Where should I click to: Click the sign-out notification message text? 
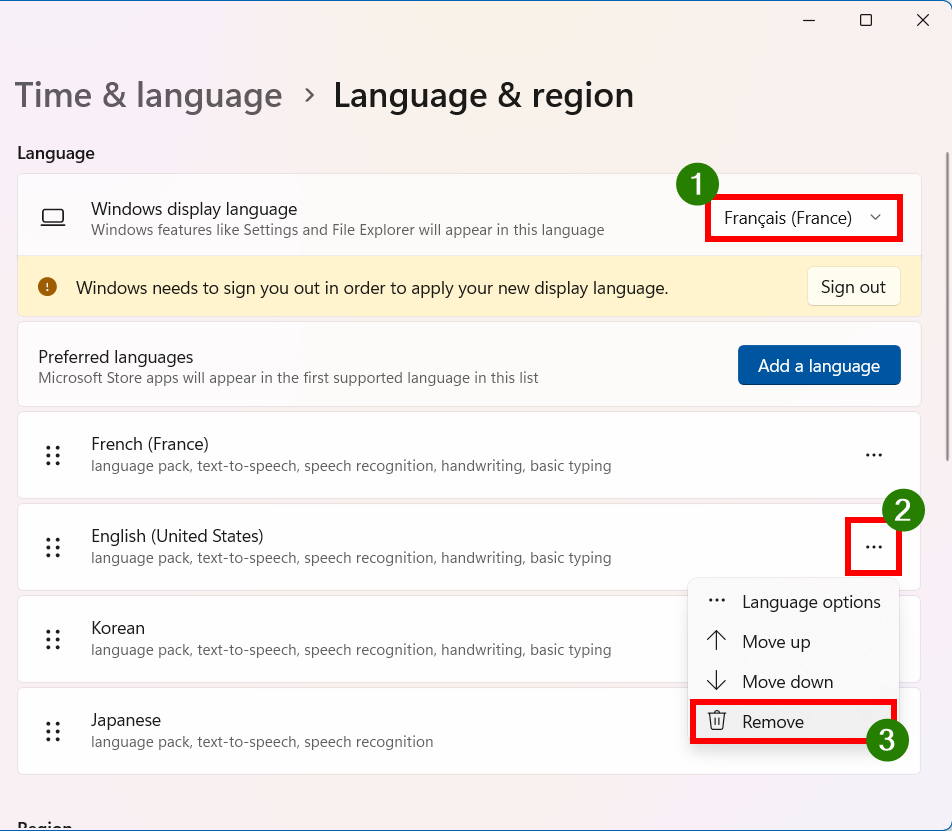pyautogui.click(x=372, y=288)
